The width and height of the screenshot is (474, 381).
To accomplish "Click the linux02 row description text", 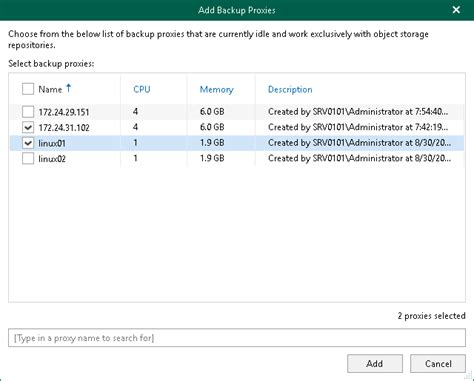I will coord(359,159).
